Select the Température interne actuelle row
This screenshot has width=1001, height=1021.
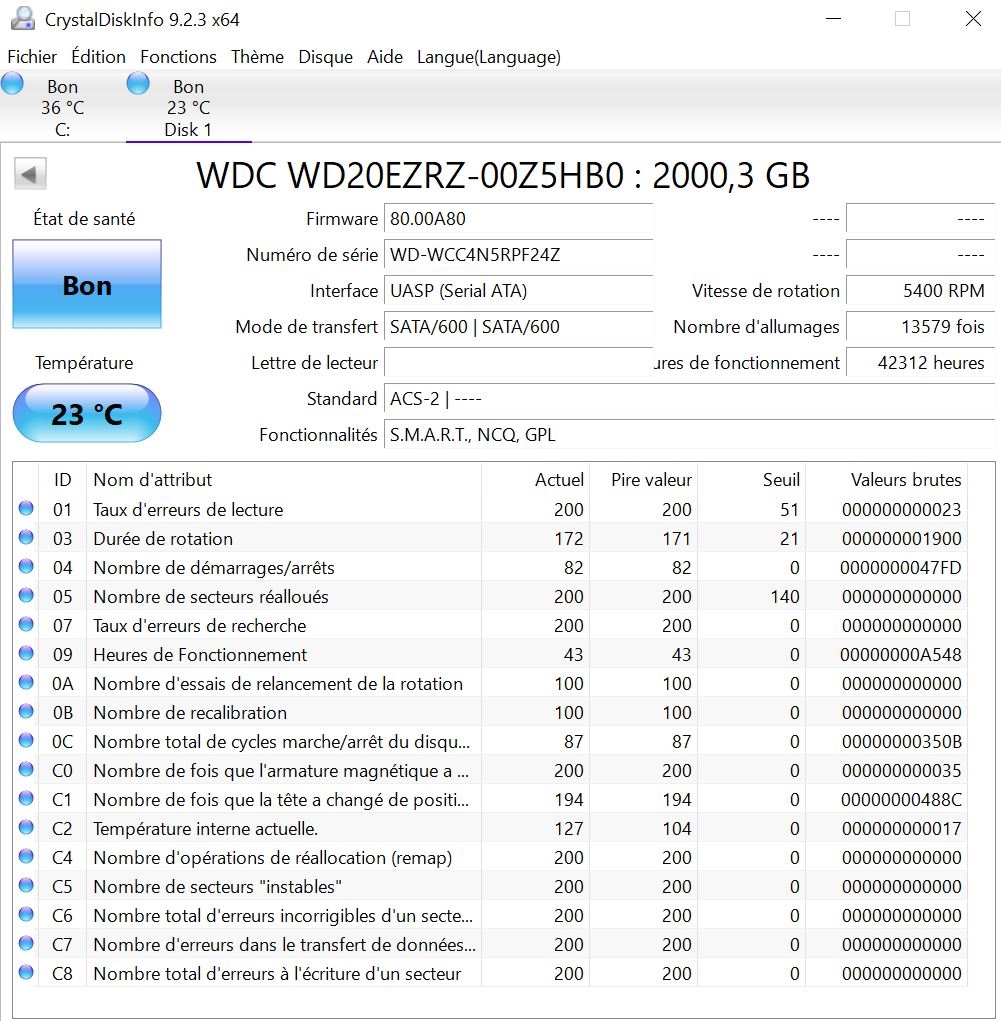(x=490, y=828)
